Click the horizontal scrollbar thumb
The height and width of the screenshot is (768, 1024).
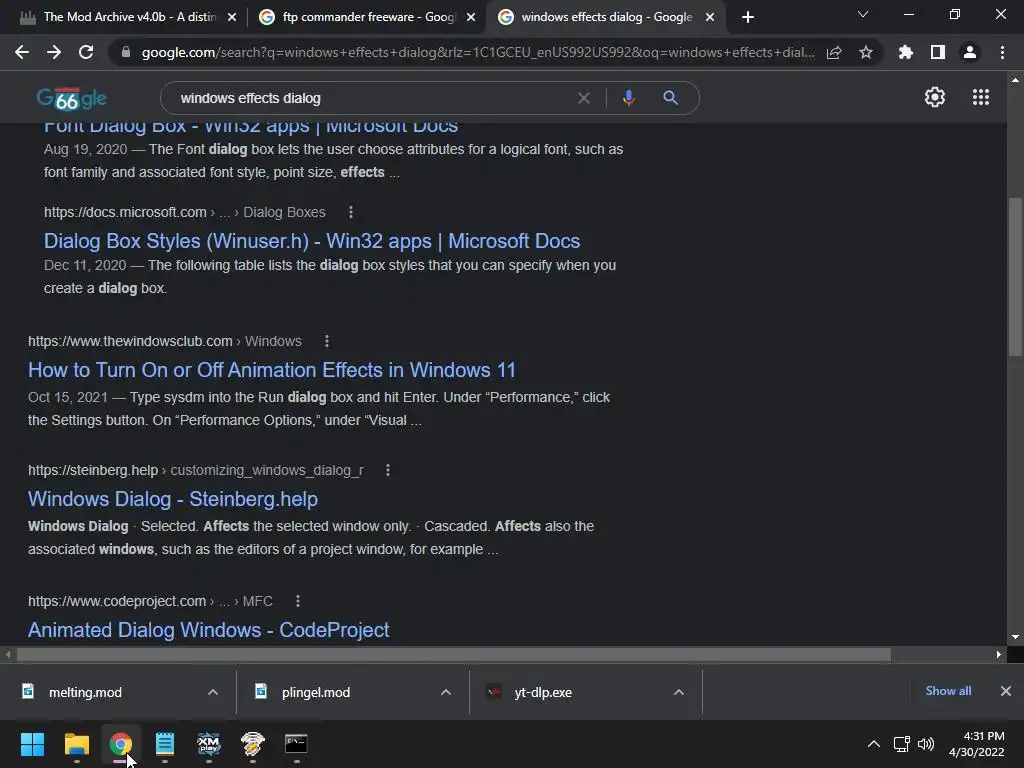click(x=454, y=654)
